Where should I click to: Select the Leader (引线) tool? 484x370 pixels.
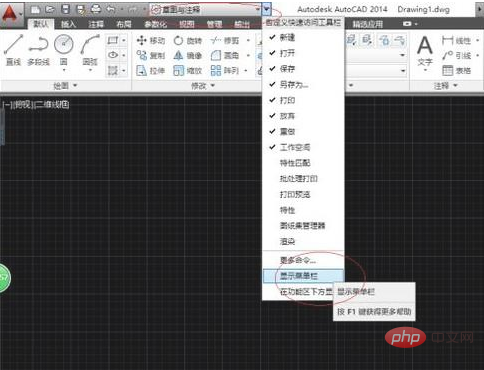point(456,55)
